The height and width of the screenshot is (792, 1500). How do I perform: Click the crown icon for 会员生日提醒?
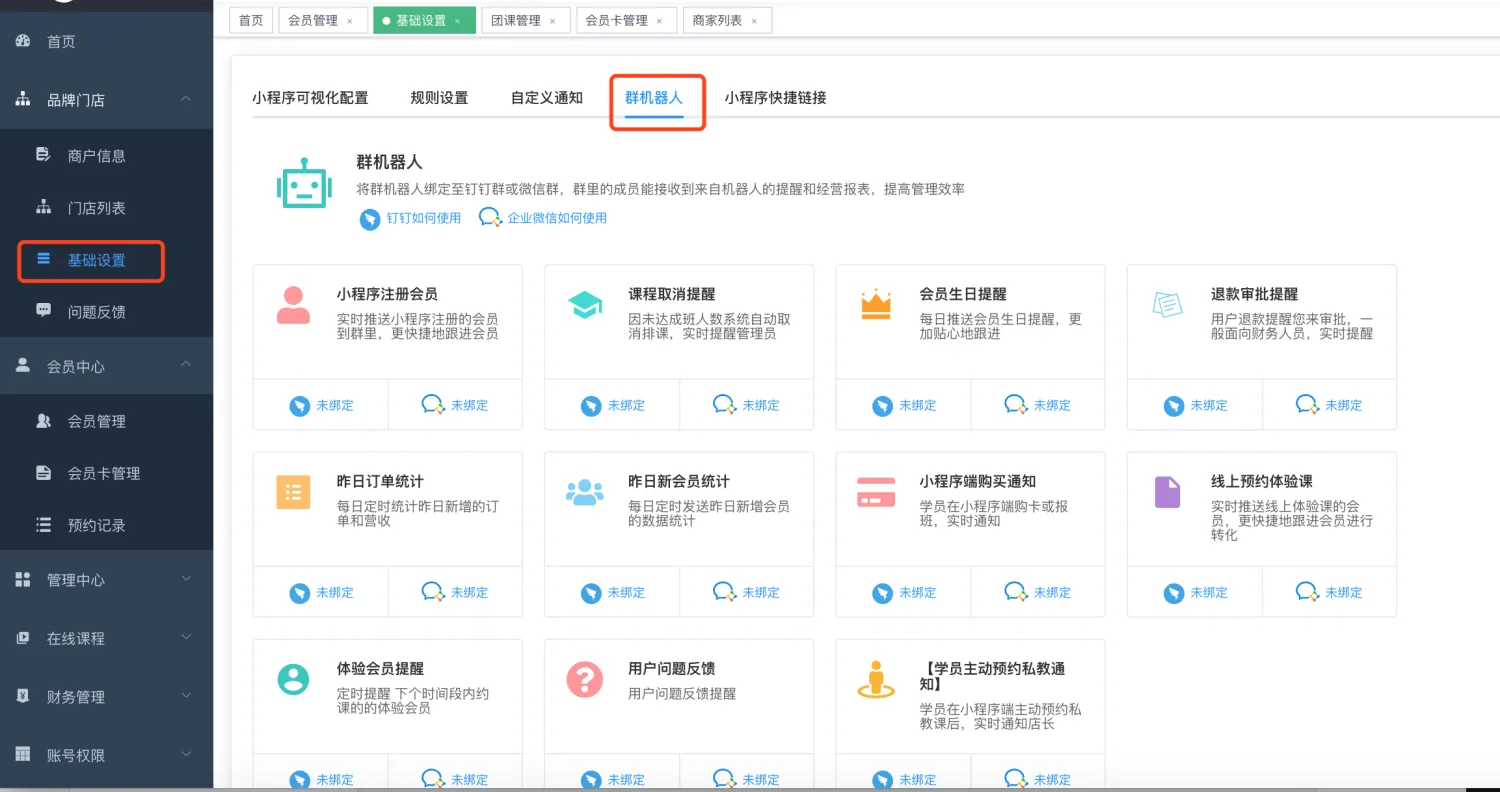click(x=876, y=305)
